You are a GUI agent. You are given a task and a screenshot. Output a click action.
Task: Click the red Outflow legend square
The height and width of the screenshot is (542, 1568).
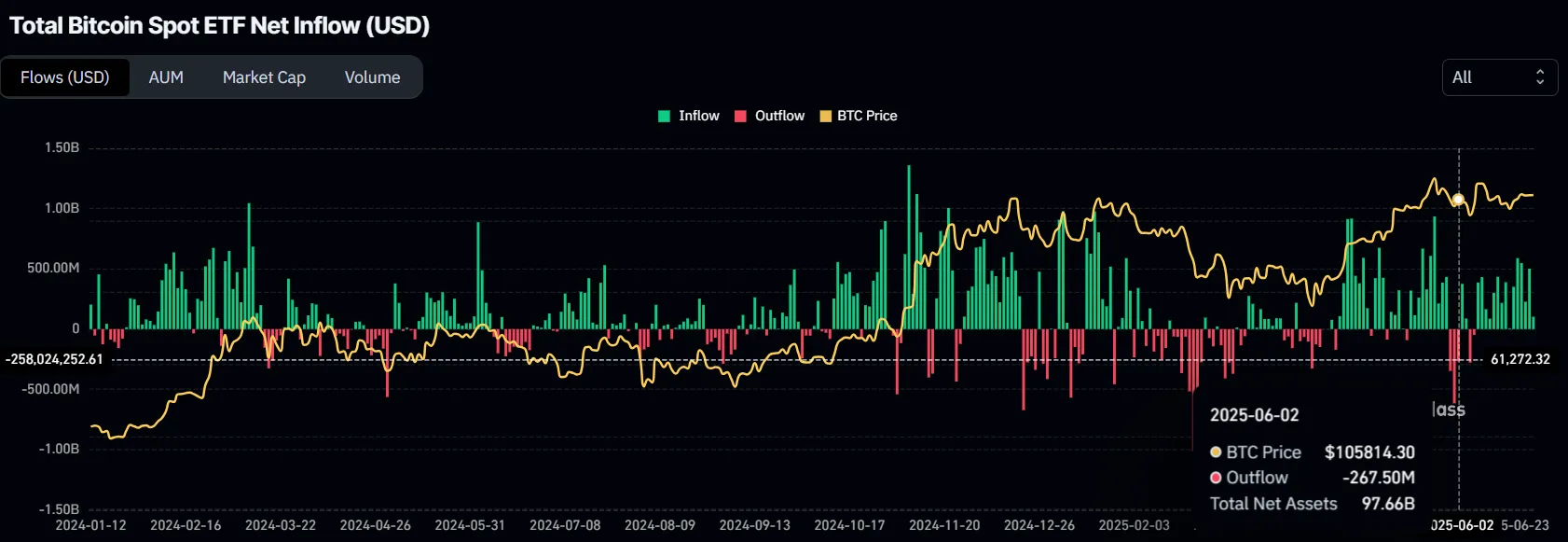740,117
